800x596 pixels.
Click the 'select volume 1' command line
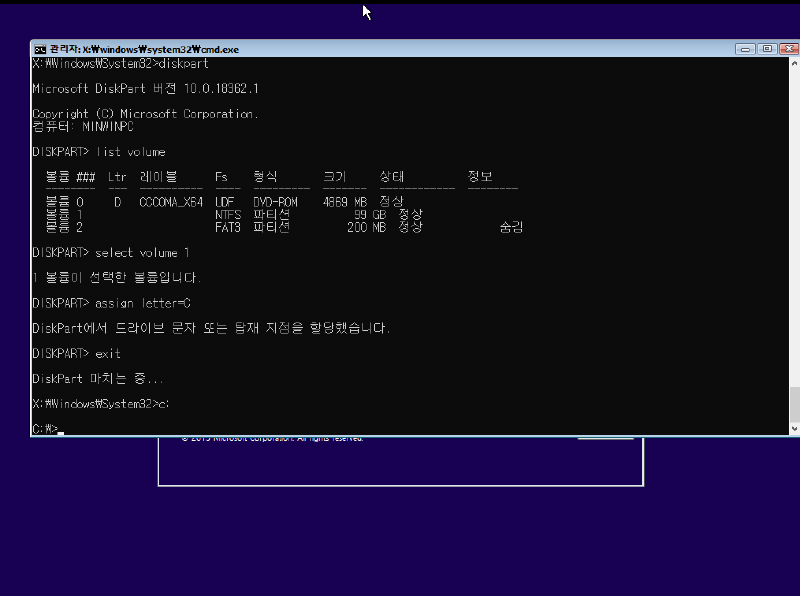(141, 252)
